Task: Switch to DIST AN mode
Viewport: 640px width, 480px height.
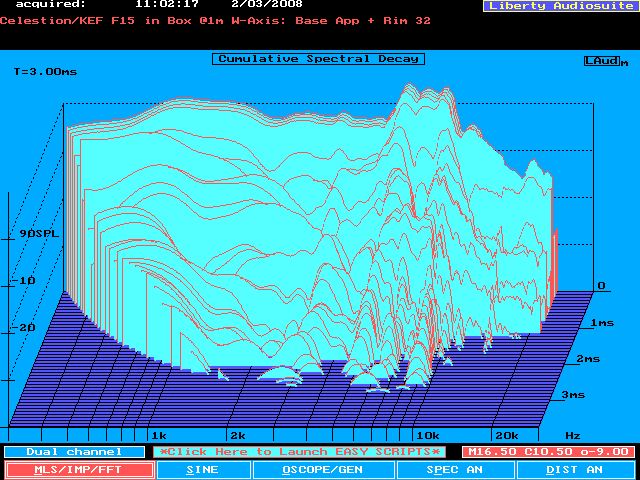Action: click(x=574, y=469)
